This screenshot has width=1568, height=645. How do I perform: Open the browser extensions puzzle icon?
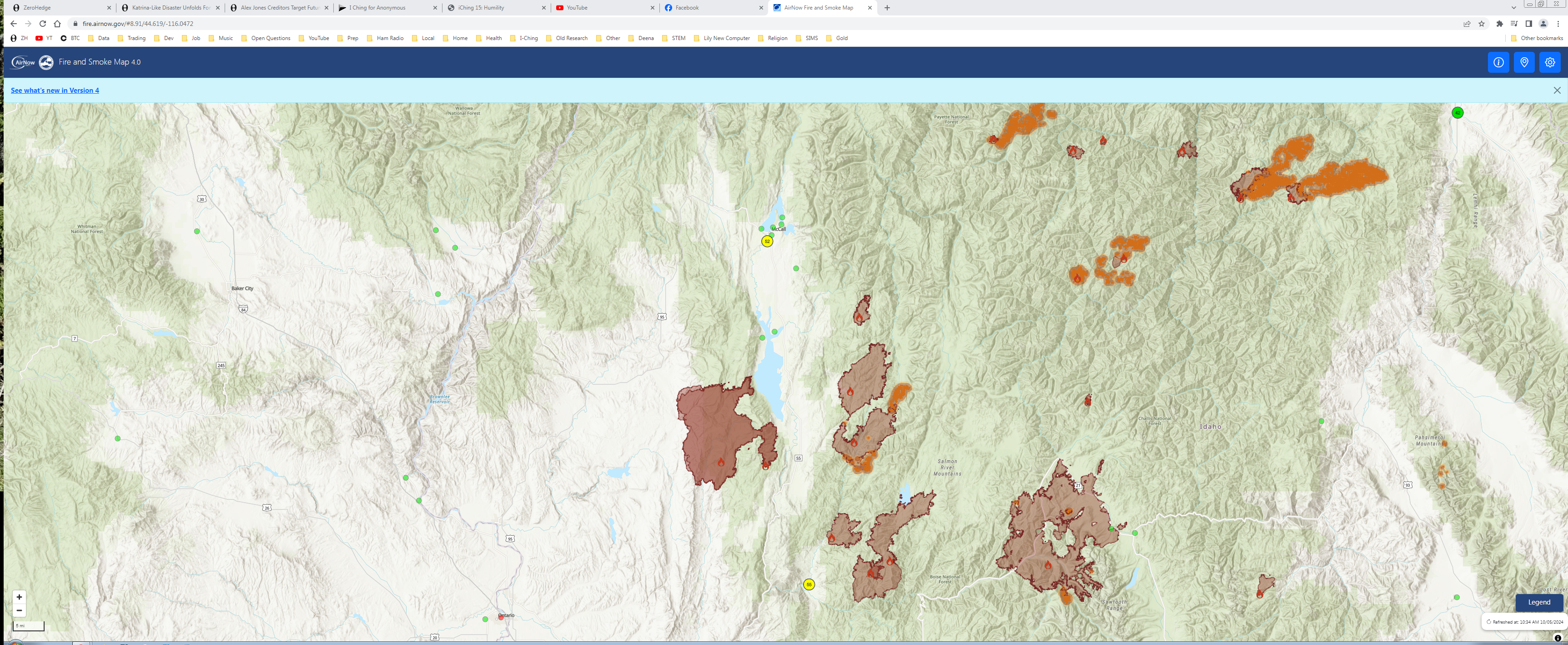tap(1499, 24)
